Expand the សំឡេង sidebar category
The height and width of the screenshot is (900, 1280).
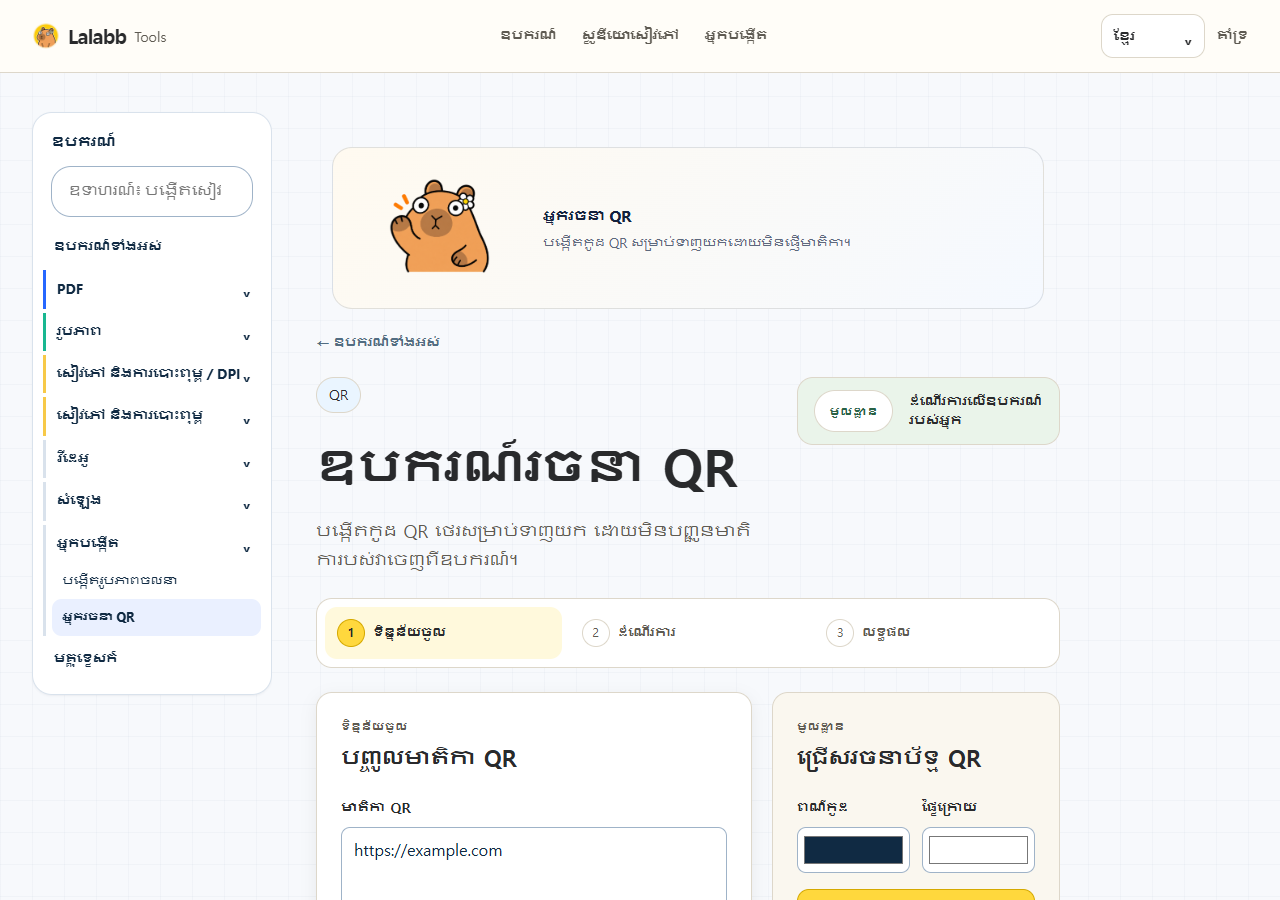click(x=152, y=500)
